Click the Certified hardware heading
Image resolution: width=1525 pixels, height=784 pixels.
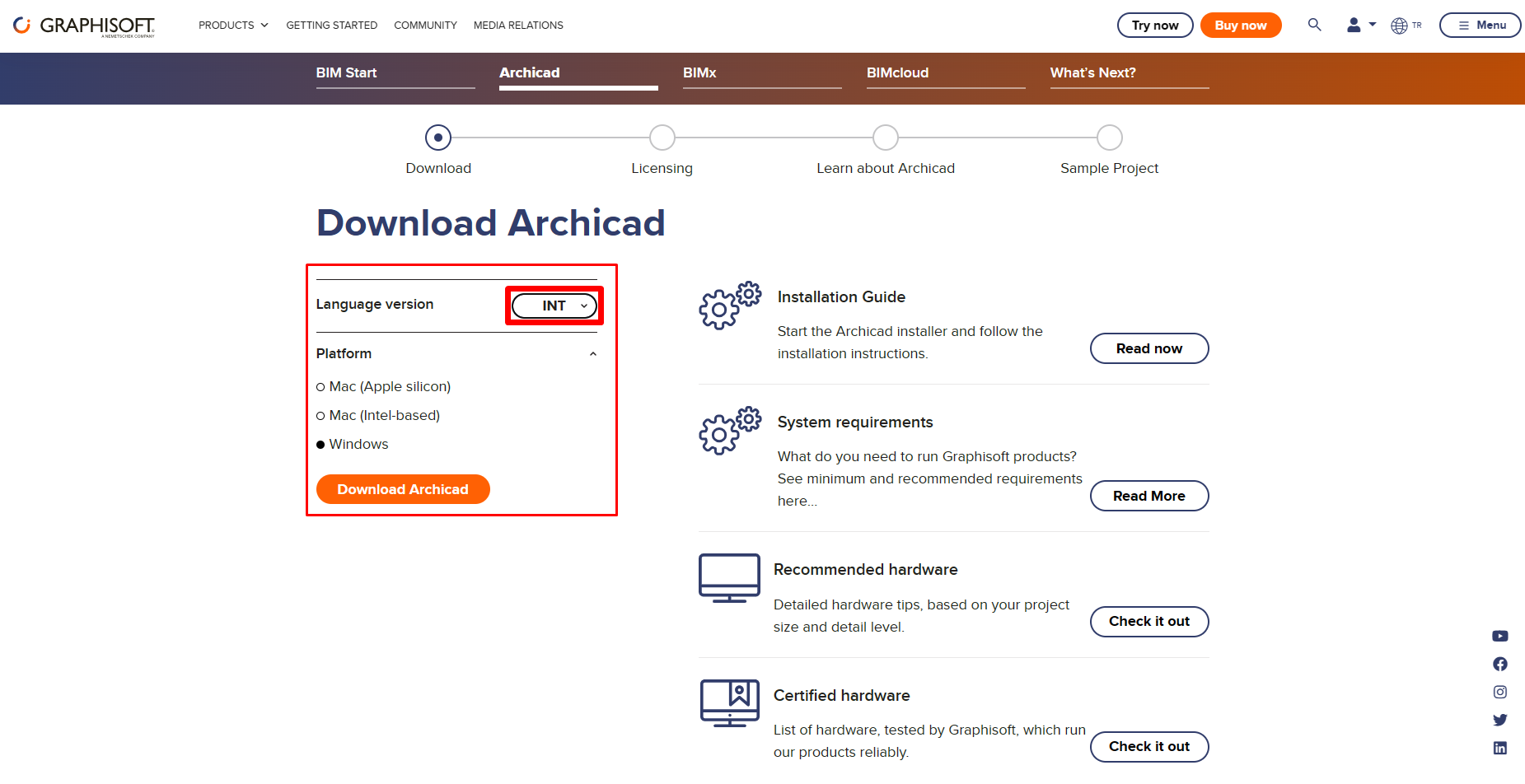coord(842,696)
